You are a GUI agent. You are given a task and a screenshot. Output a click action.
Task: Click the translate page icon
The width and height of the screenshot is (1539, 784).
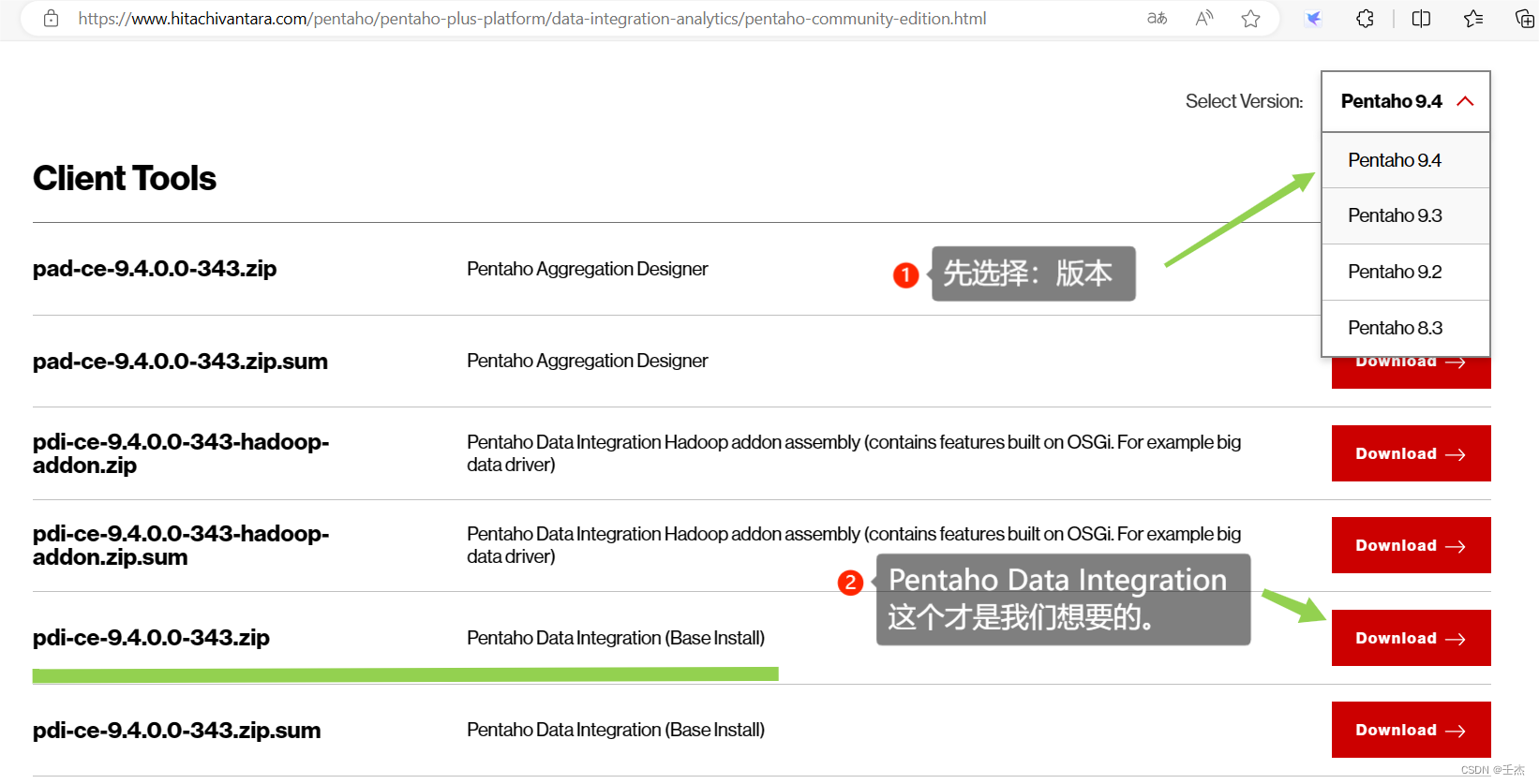point(1158,19)
